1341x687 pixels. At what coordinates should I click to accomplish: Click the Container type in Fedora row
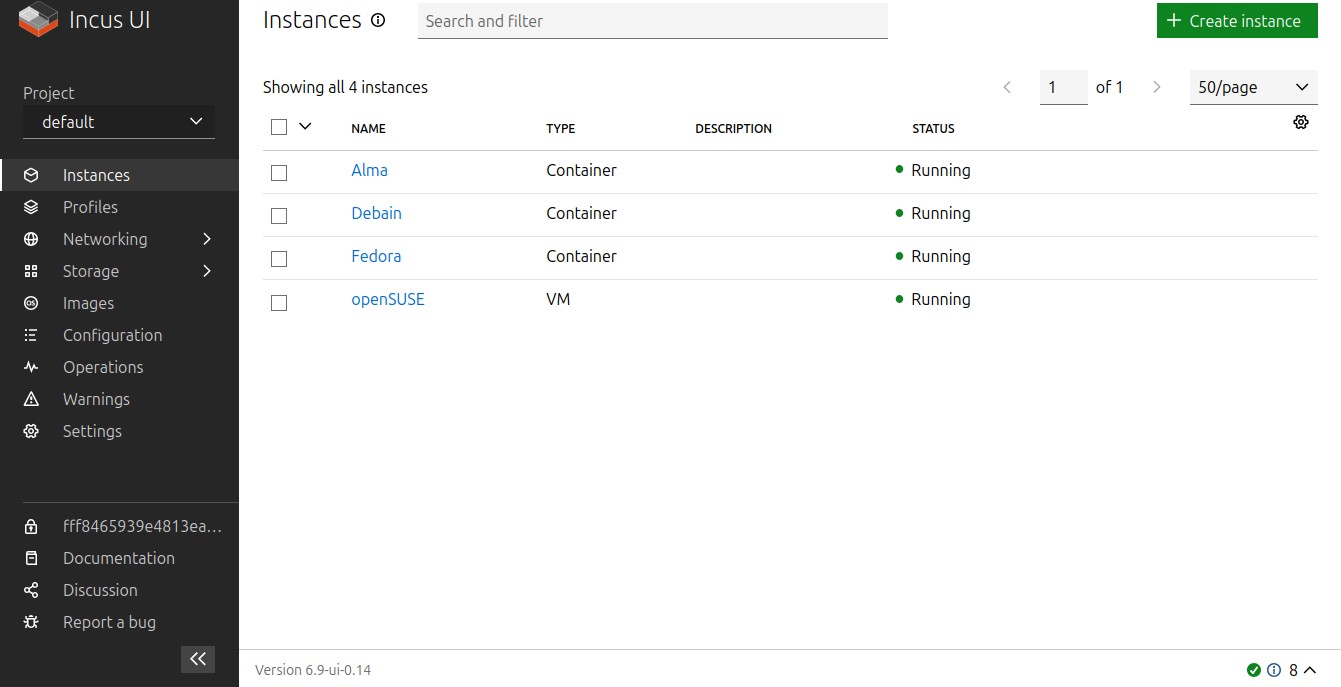[581, 256]
